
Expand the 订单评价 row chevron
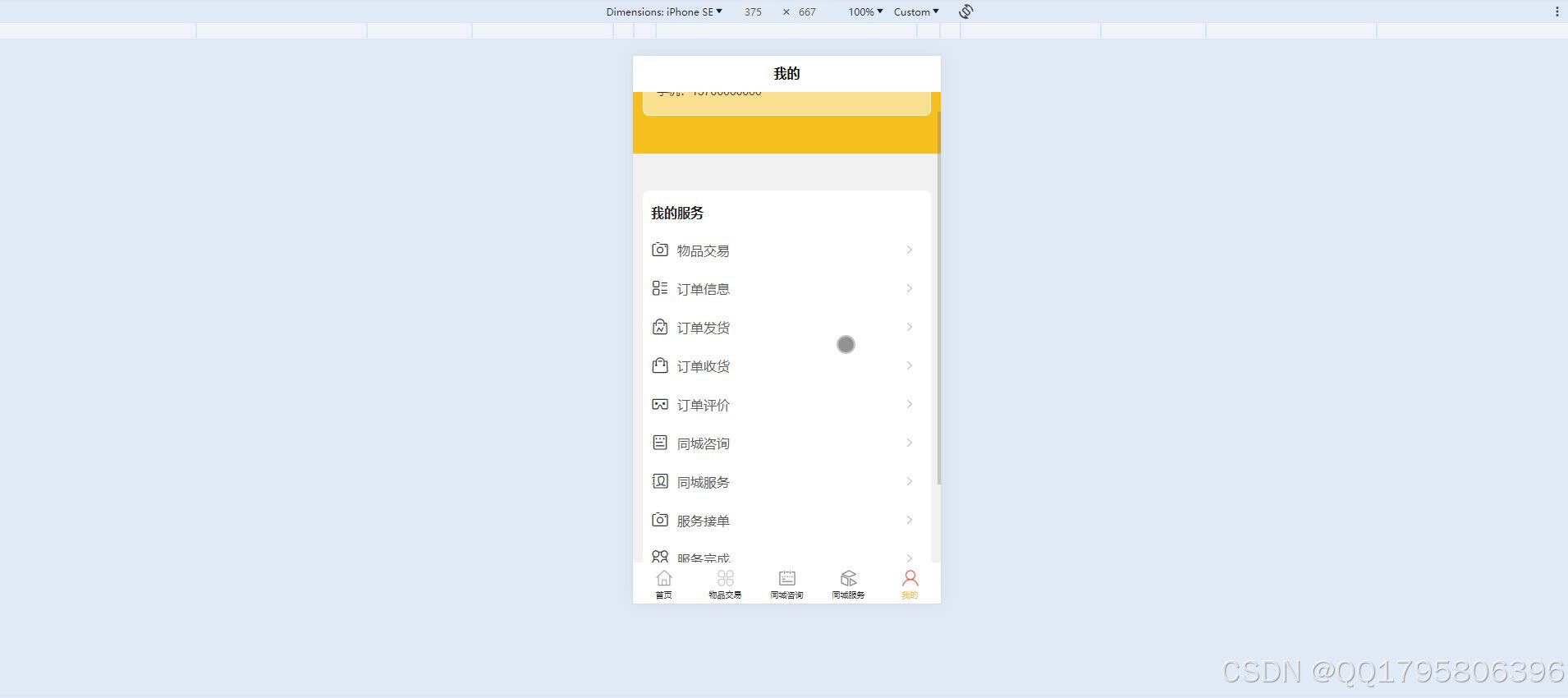pyautogui.click(x=910, y=404)
